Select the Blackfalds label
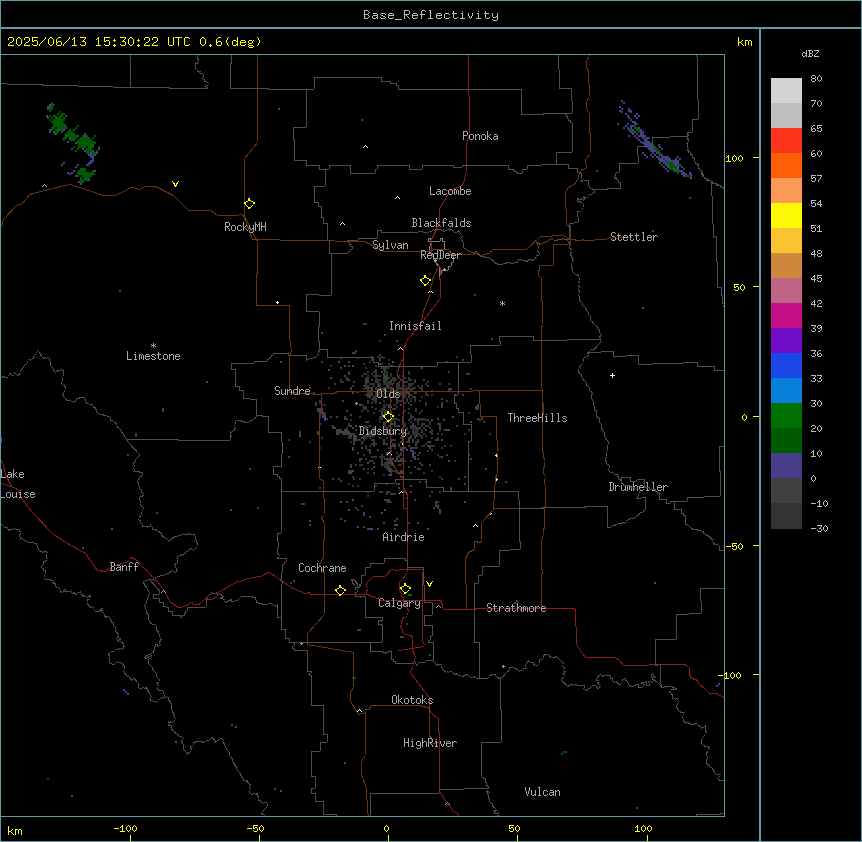The image size is (862, 842). coord(441,223)
